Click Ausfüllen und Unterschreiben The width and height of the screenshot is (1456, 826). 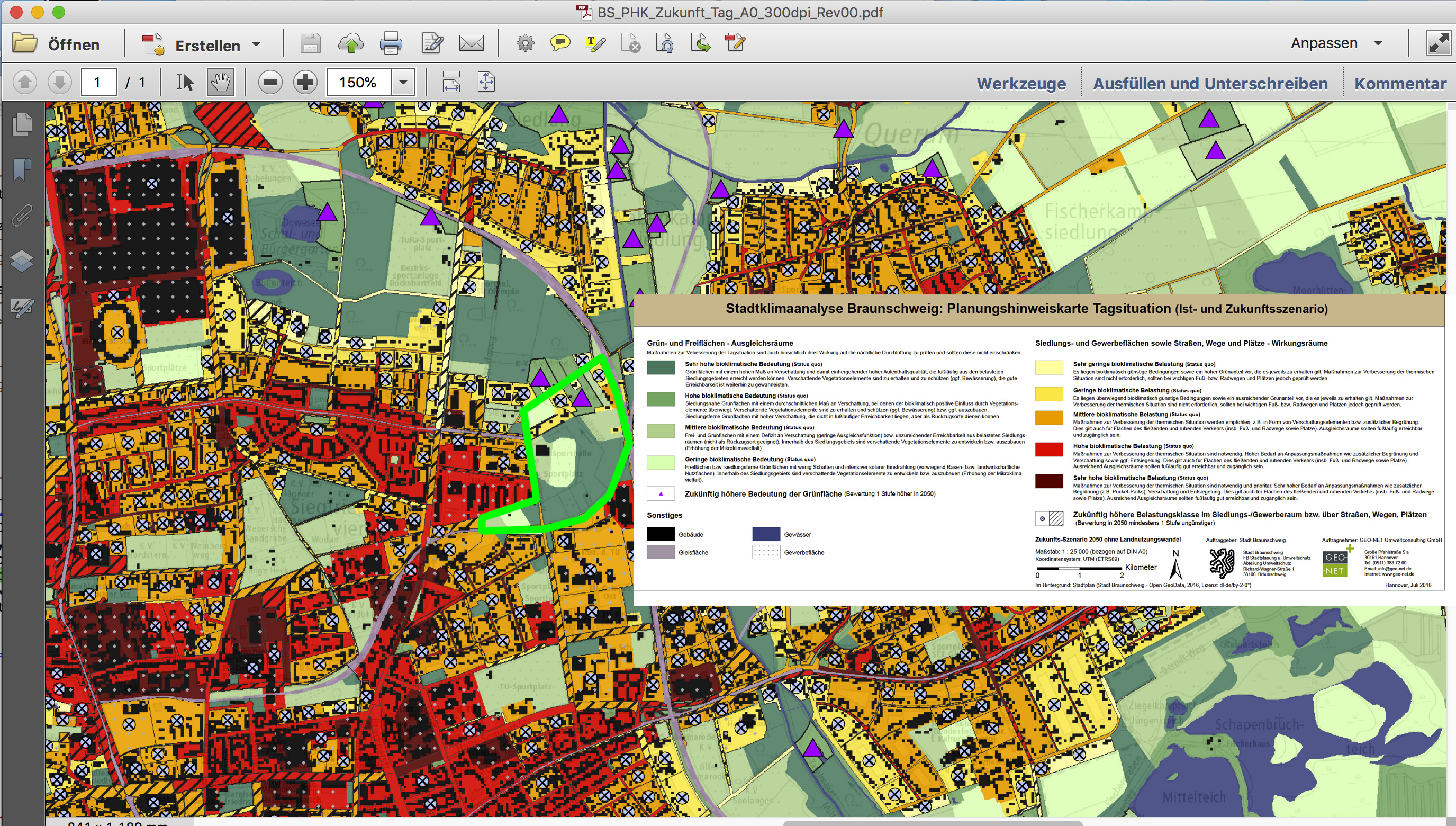click(x=1210, y=84)
